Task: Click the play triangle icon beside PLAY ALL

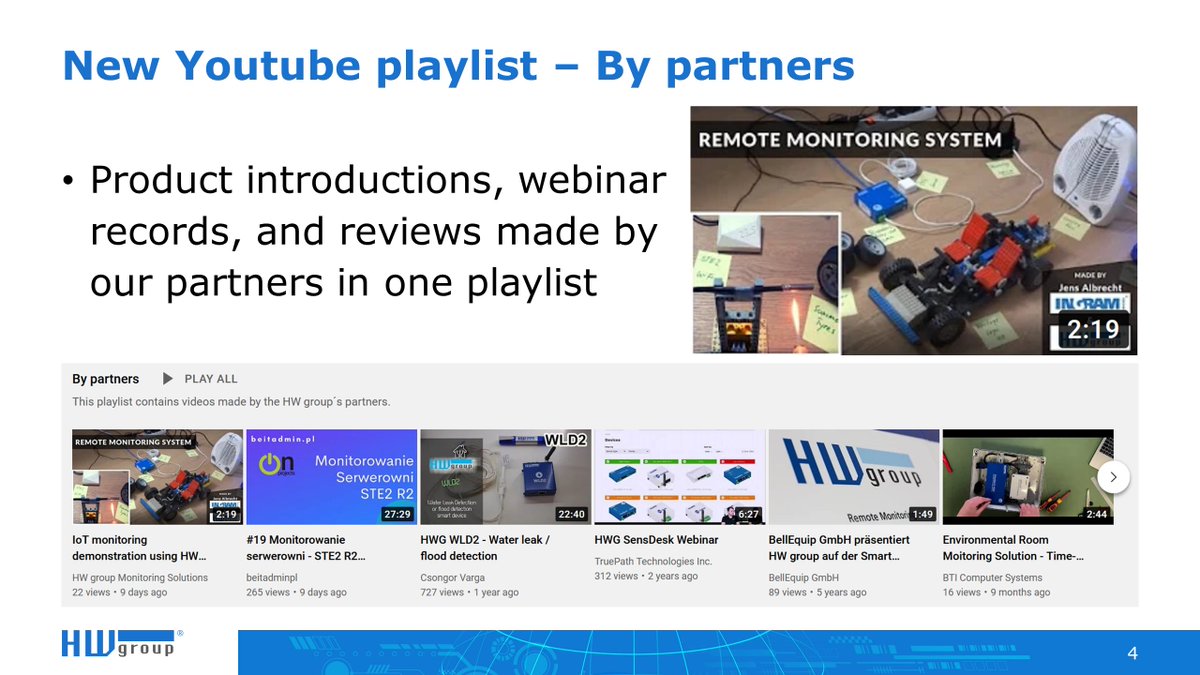Action: click(x=168, y=379)
